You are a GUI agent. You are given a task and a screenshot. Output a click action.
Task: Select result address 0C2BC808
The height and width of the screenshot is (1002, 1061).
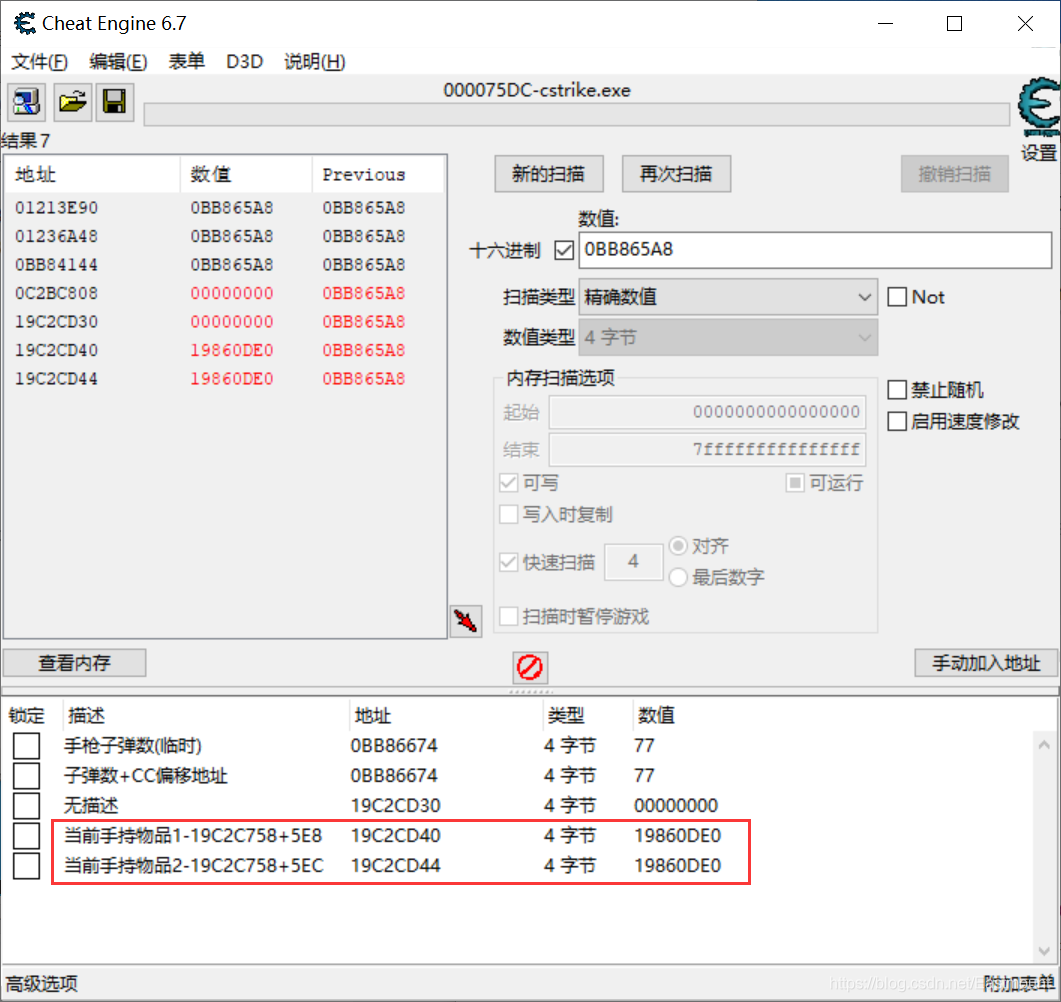(57, 293)
